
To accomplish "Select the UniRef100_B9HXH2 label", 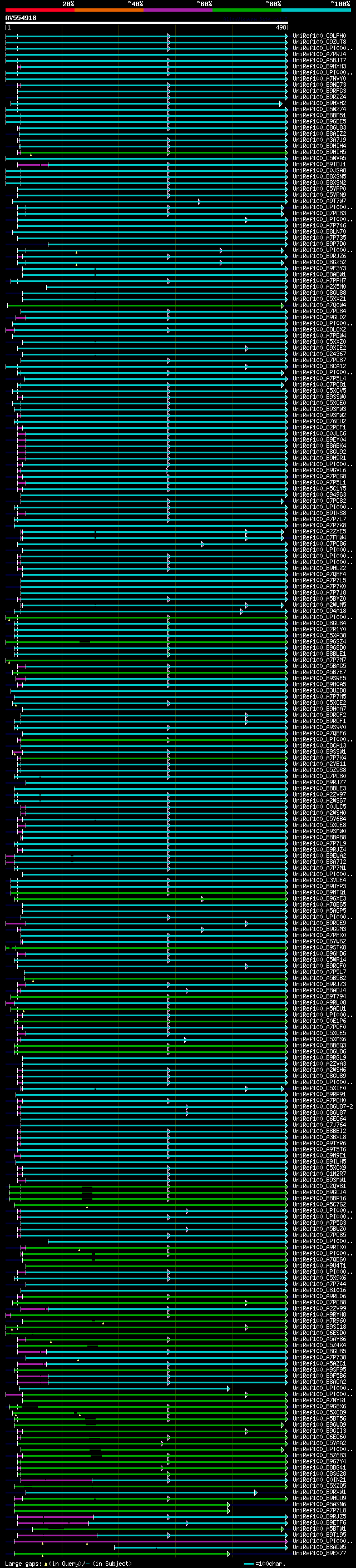I will tap(319, 103).
